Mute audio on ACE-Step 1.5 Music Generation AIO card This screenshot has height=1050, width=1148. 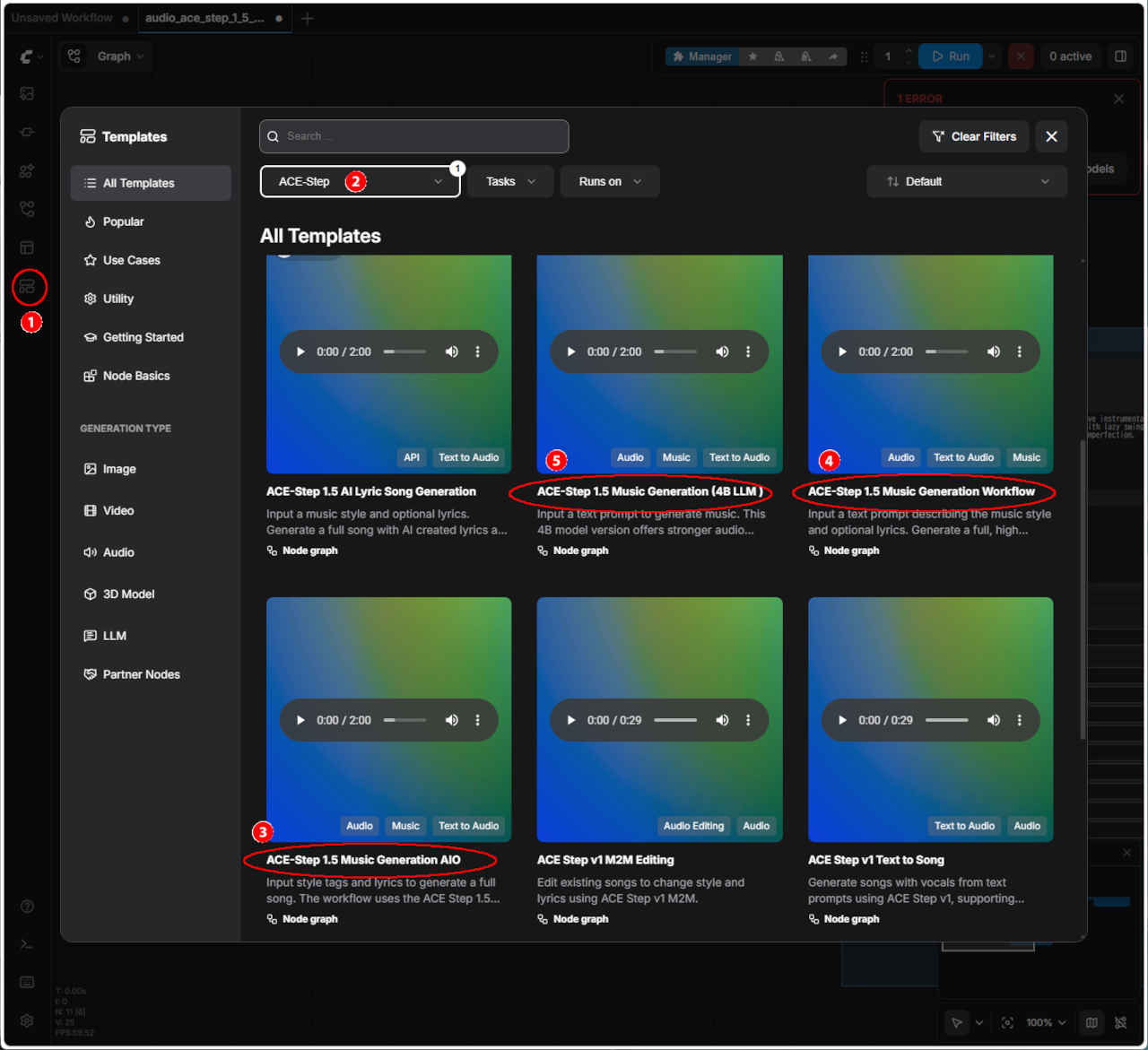(x=452, y=720)
